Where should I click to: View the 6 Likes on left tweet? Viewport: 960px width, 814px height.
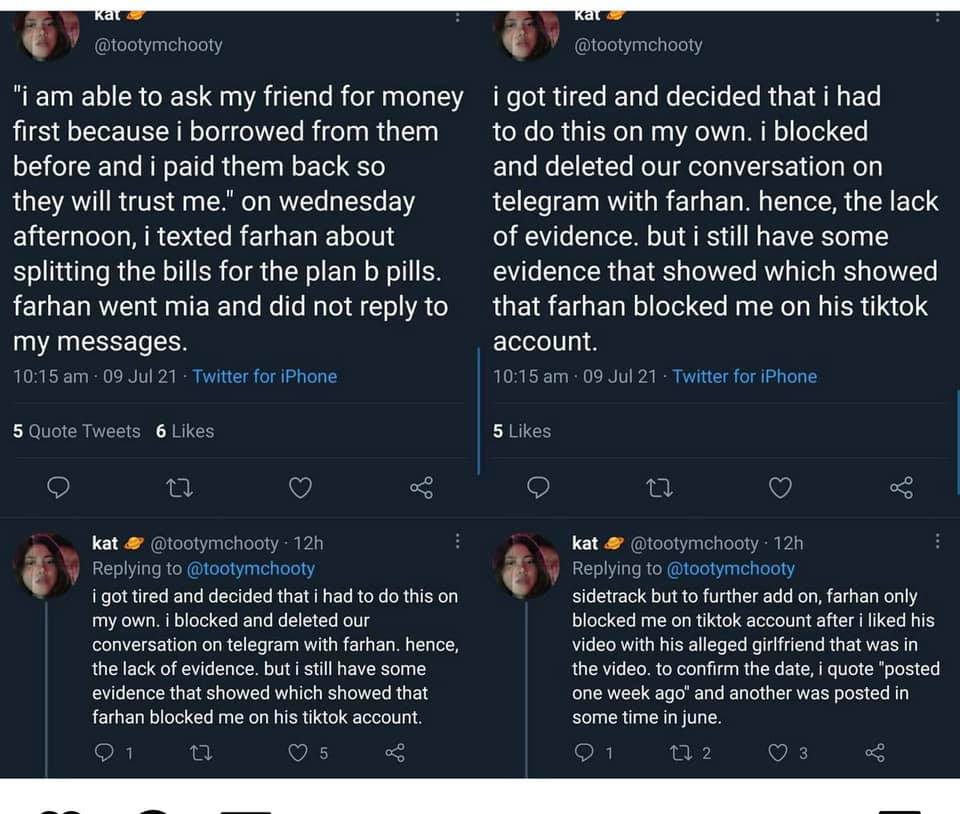point(185,431)
